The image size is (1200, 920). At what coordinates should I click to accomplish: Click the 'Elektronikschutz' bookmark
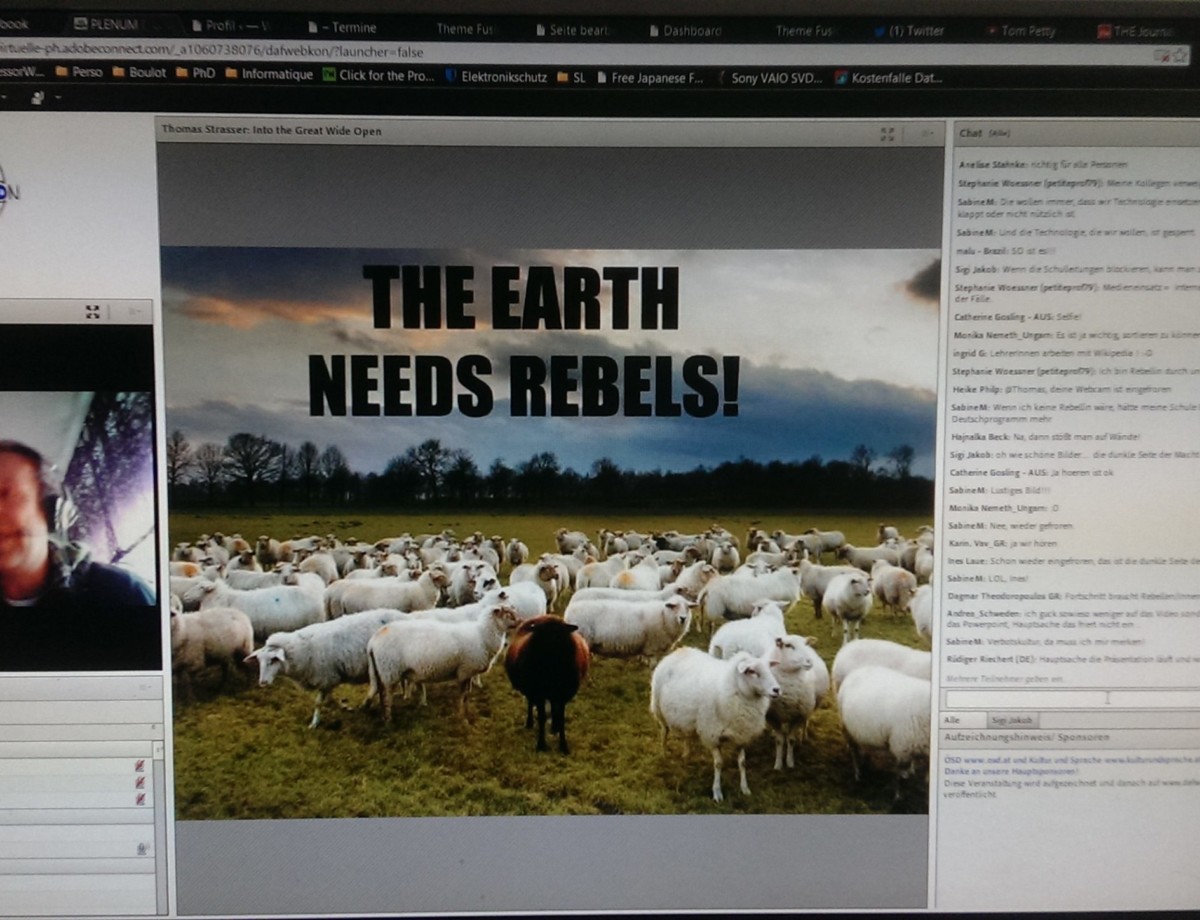[503, 76]
